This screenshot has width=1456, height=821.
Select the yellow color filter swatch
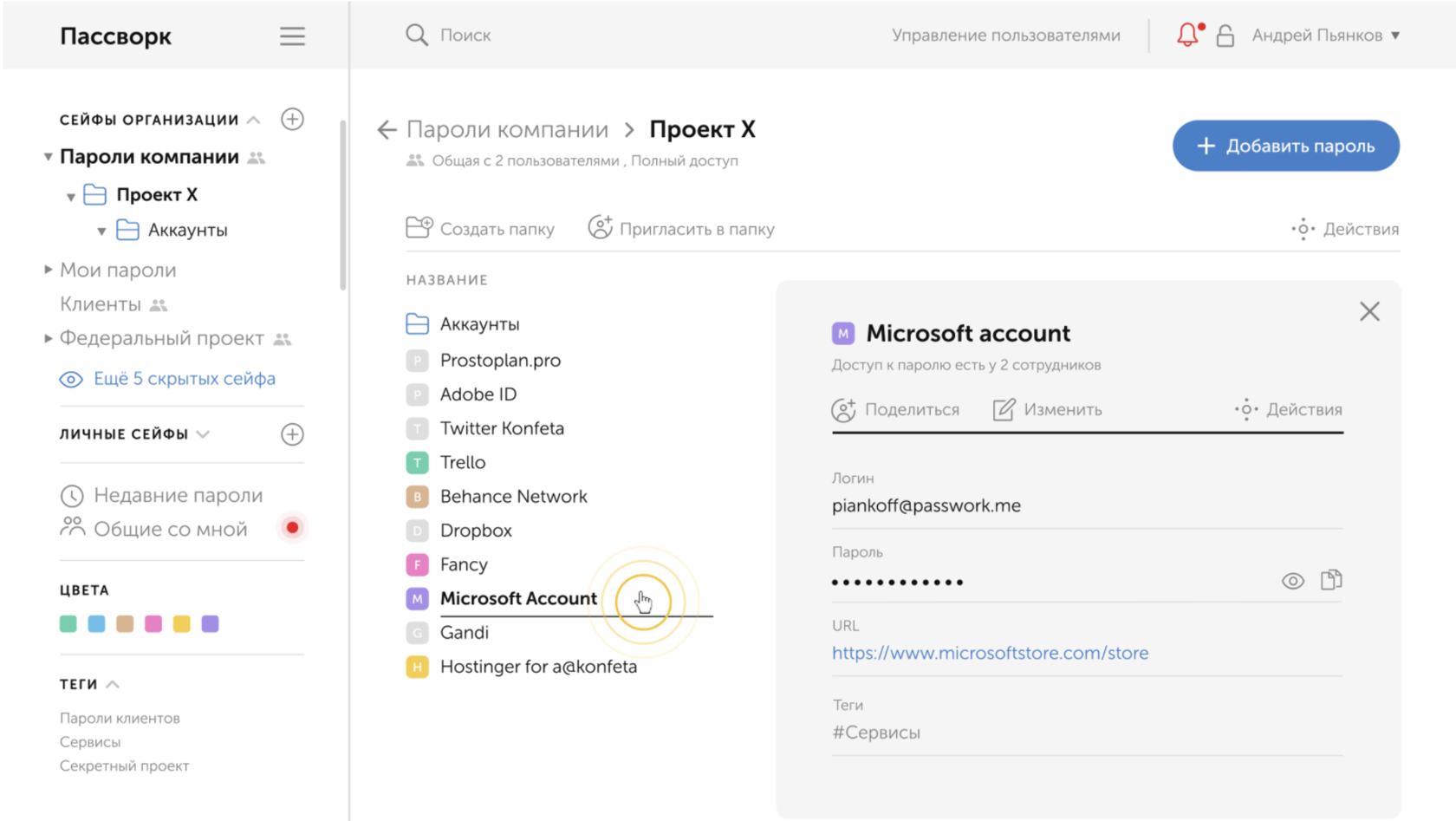(x=182, y=624)
